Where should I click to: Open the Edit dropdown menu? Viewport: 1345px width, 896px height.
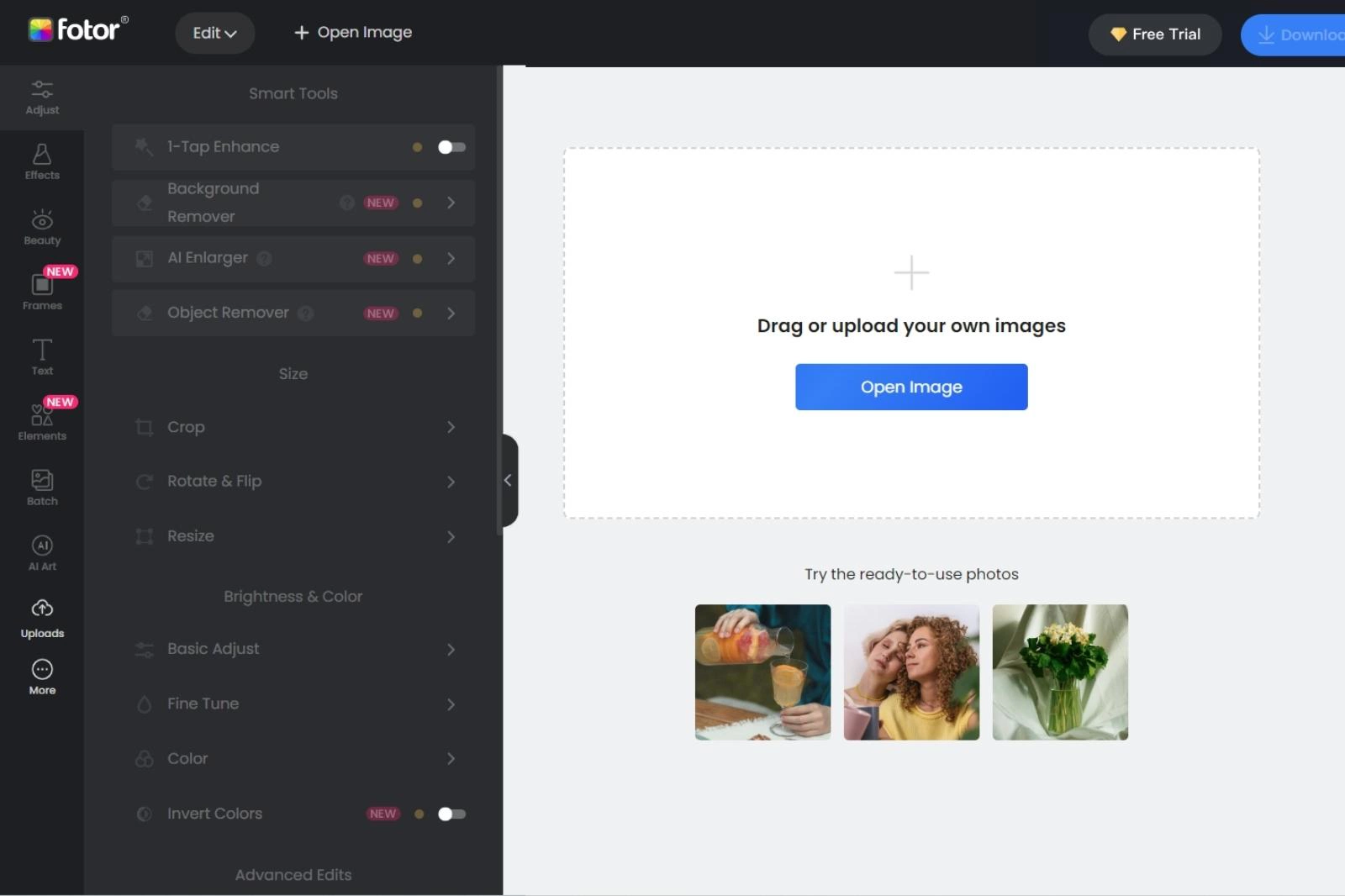coord(214,33)
